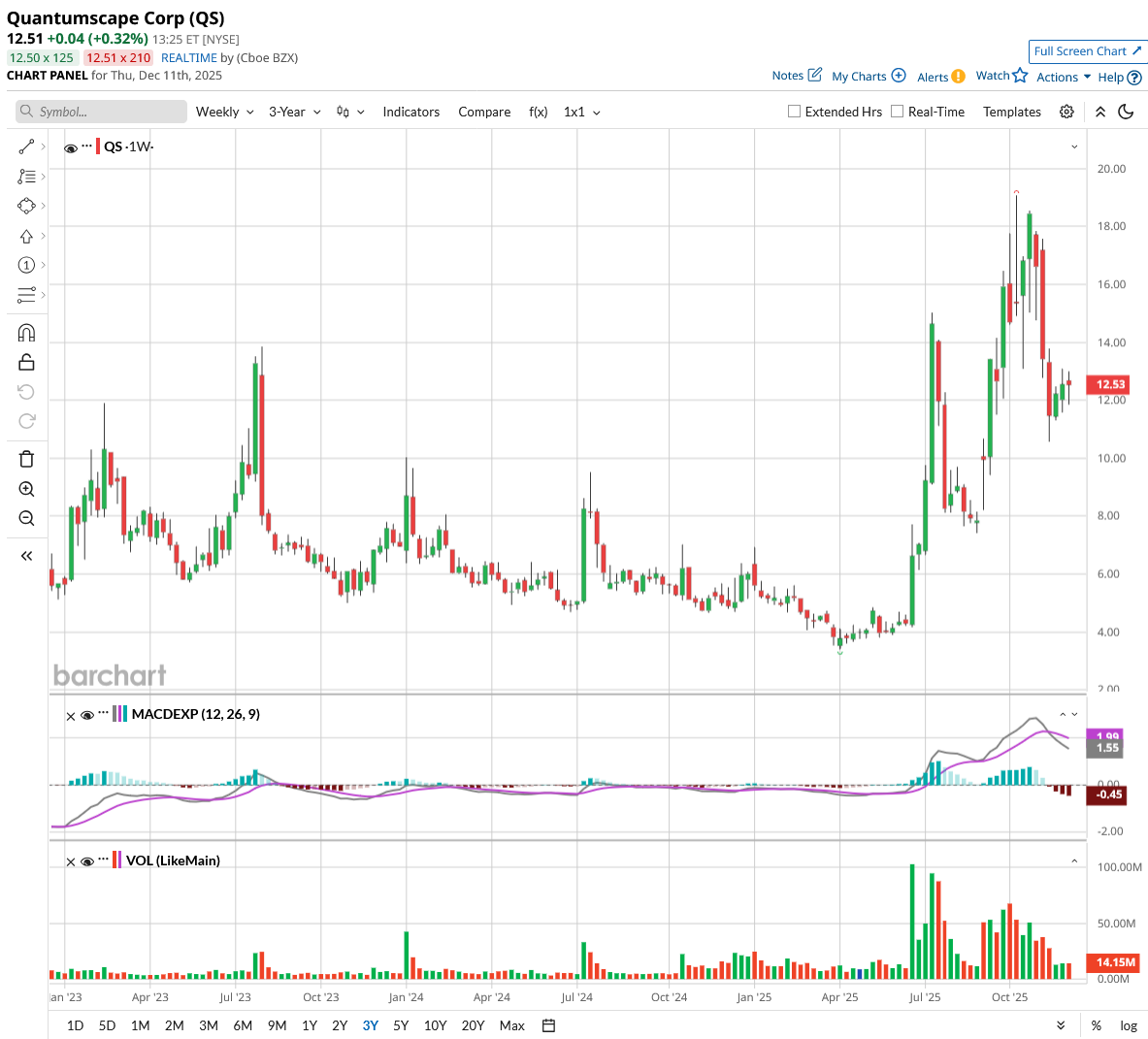Open Full Screen Chart

click(1087, 51)
